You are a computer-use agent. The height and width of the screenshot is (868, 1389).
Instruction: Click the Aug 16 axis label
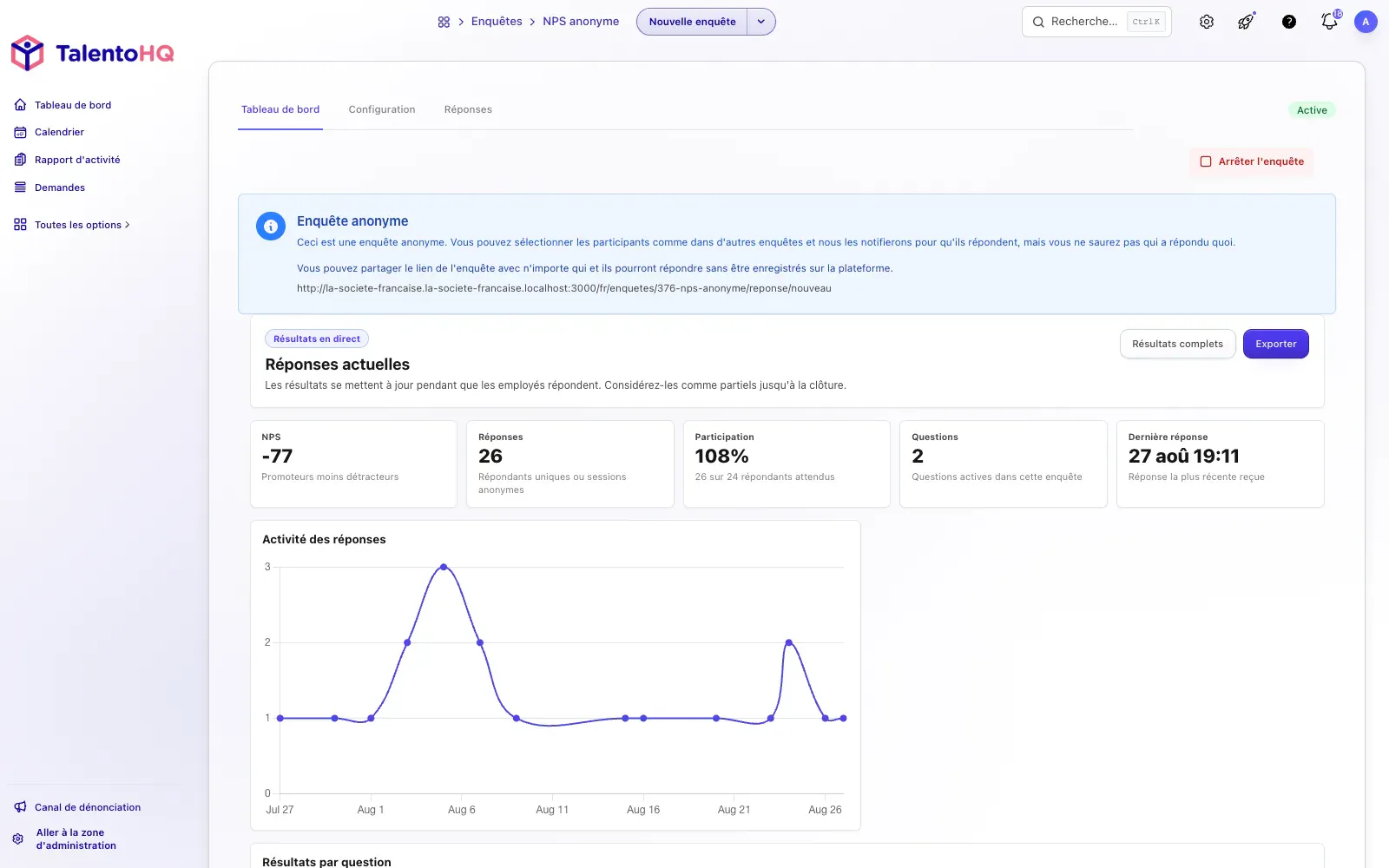[643, 810]
